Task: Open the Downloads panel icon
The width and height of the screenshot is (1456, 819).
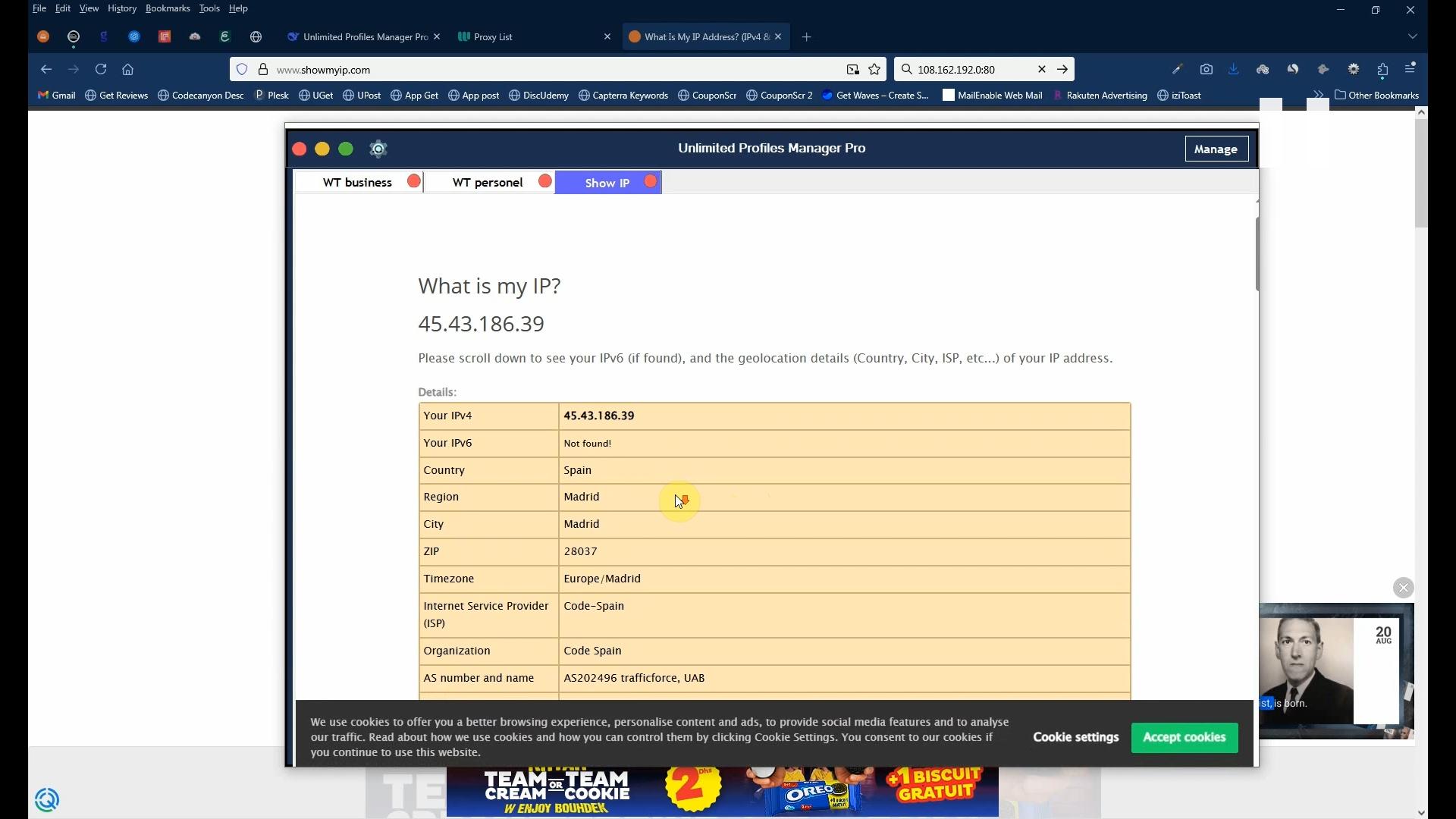Action: (1234, 69)
